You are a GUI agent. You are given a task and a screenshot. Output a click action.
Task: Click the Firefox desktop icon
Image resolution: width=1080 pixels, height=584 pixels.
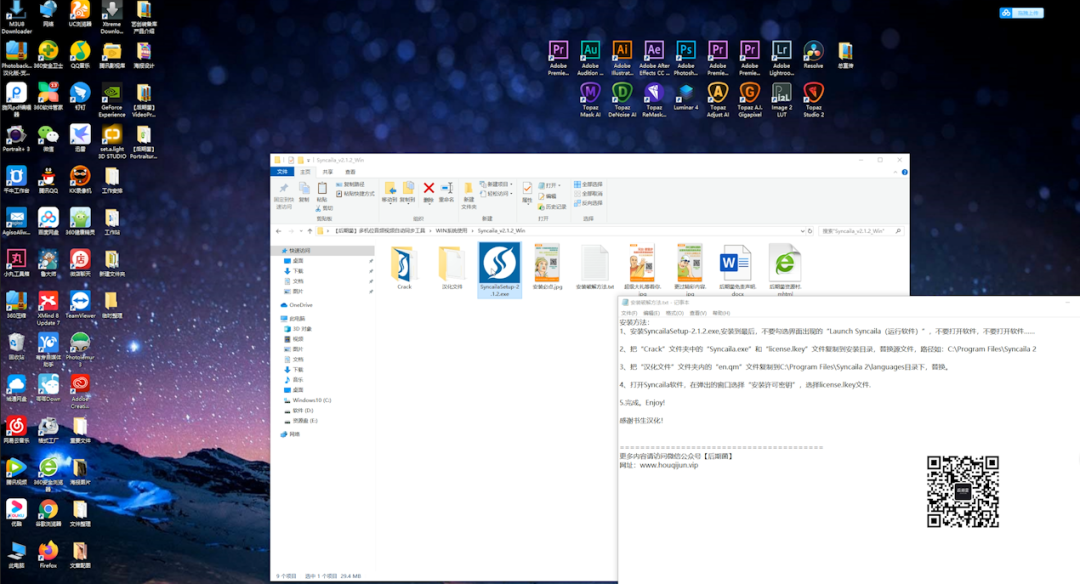pos(48,555)
